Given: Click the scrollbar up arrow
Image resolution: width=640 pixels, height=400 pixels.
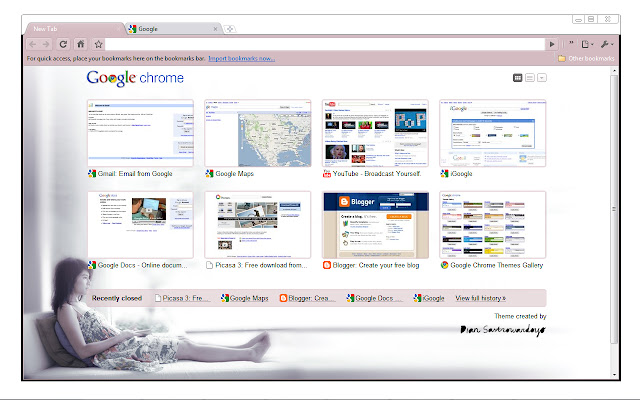Looking at the screenshot, I should tap(614, 71).
